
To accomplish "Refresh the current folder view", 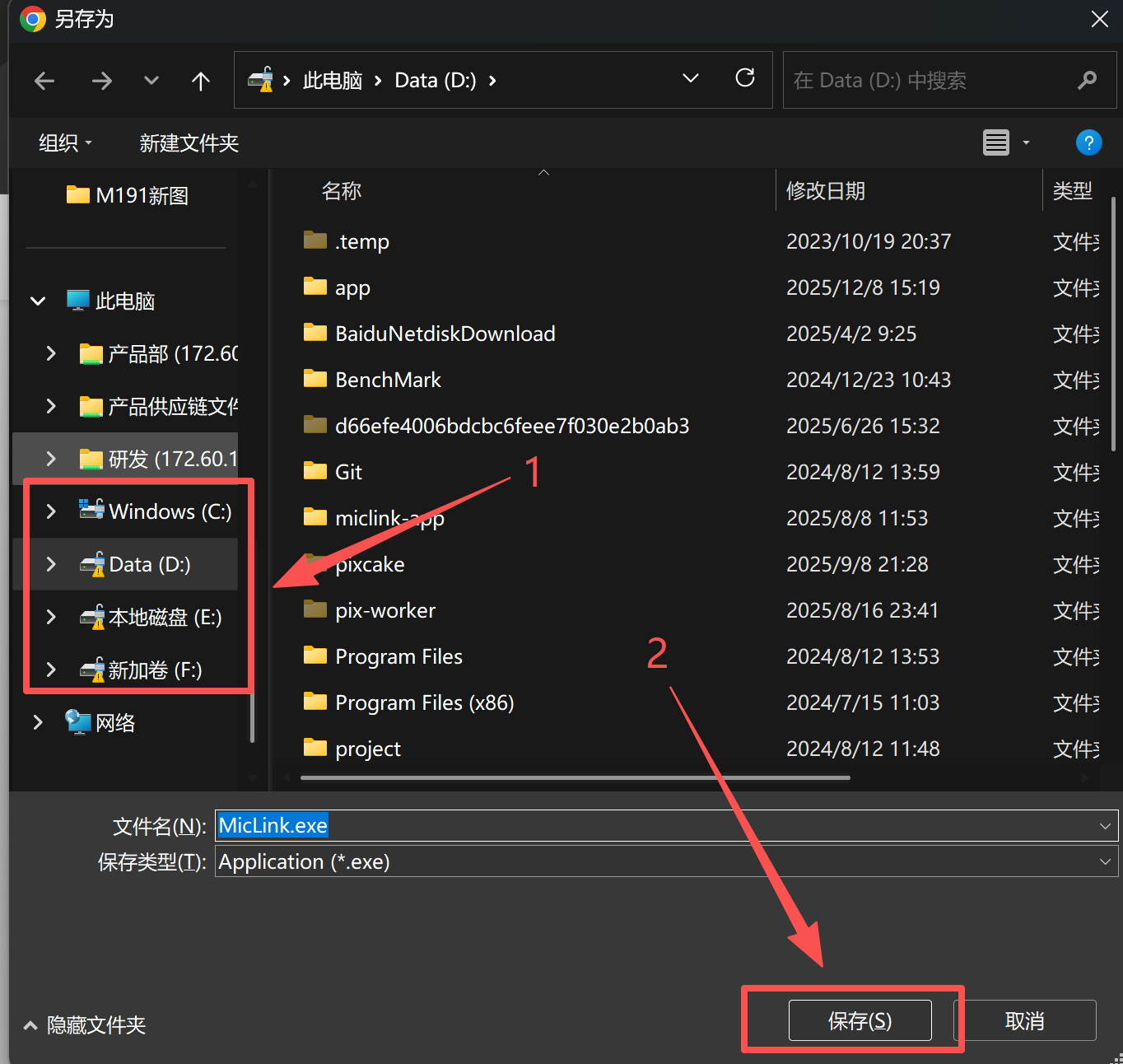I will point(745,78).
